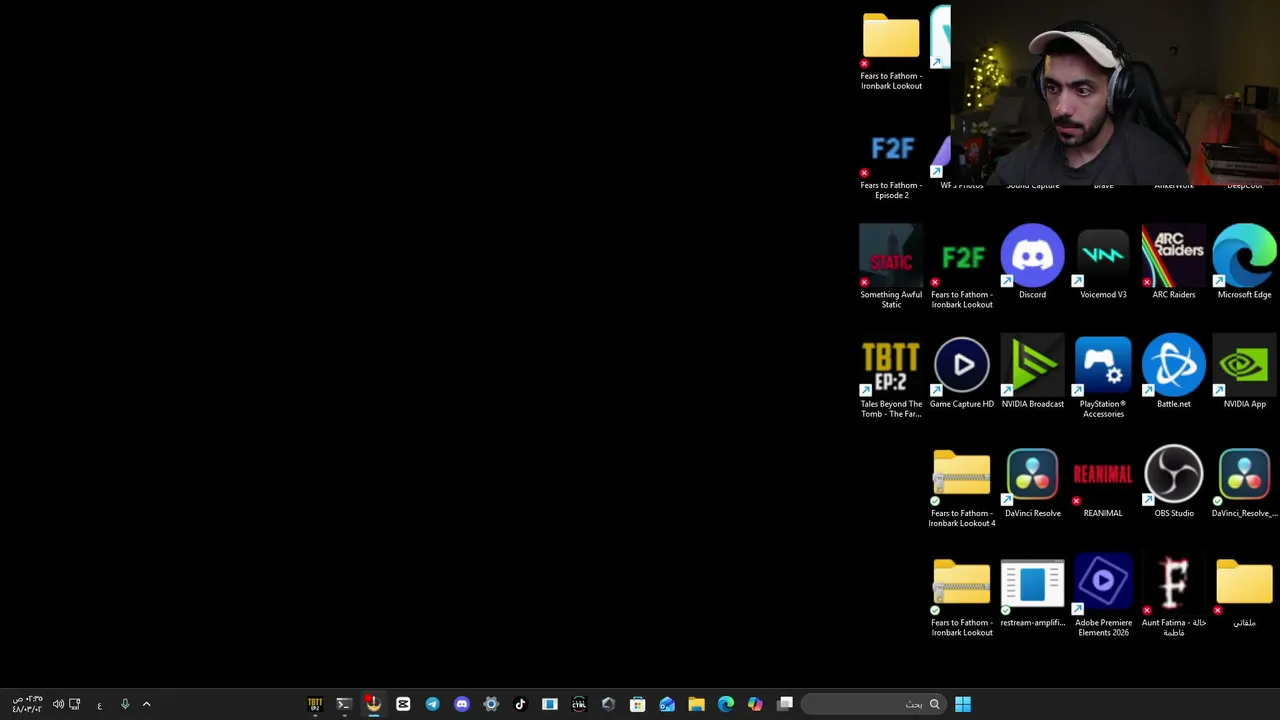Select the Aunt Fatima desktop icon
The height and width of the screenshot is (720, 1280).
(x=1174, y=597)
